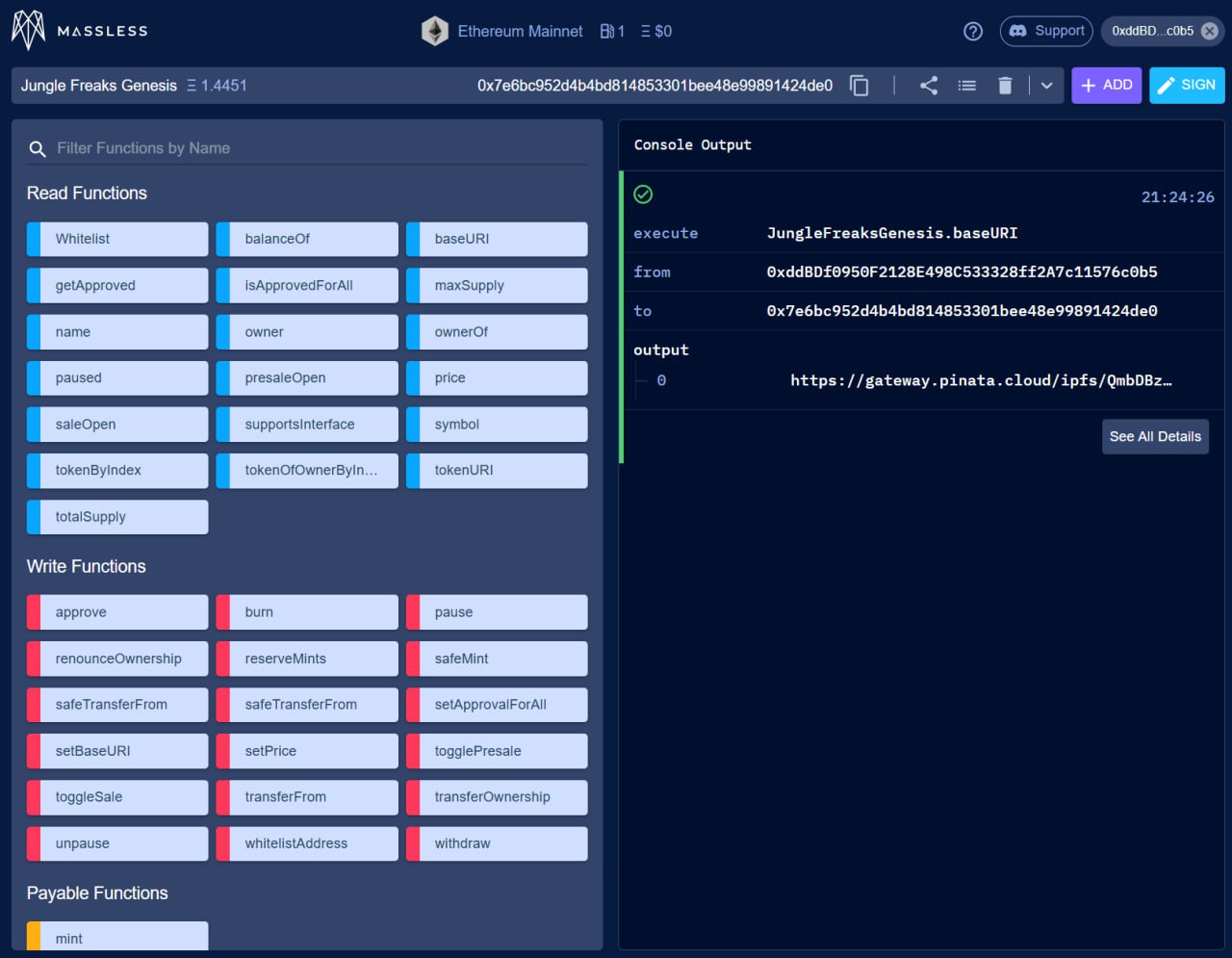
Task: Run the balanceOf read function
Action: pos(307,239)
